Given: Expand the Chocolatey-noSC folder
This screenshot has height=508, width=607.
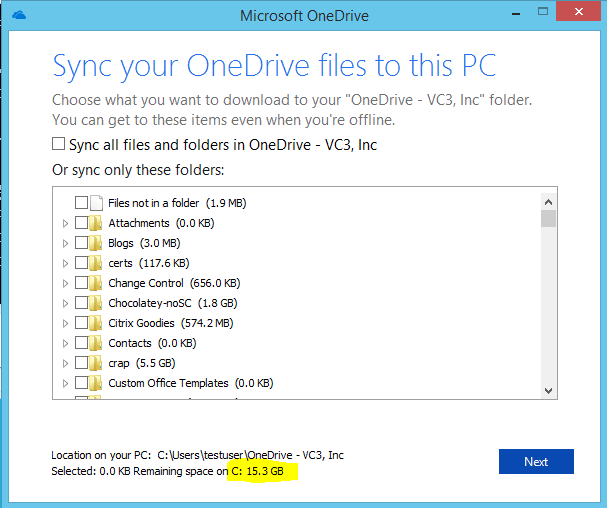Looking at the screenshot, I should pyautogui.click(x=65, y=303).
